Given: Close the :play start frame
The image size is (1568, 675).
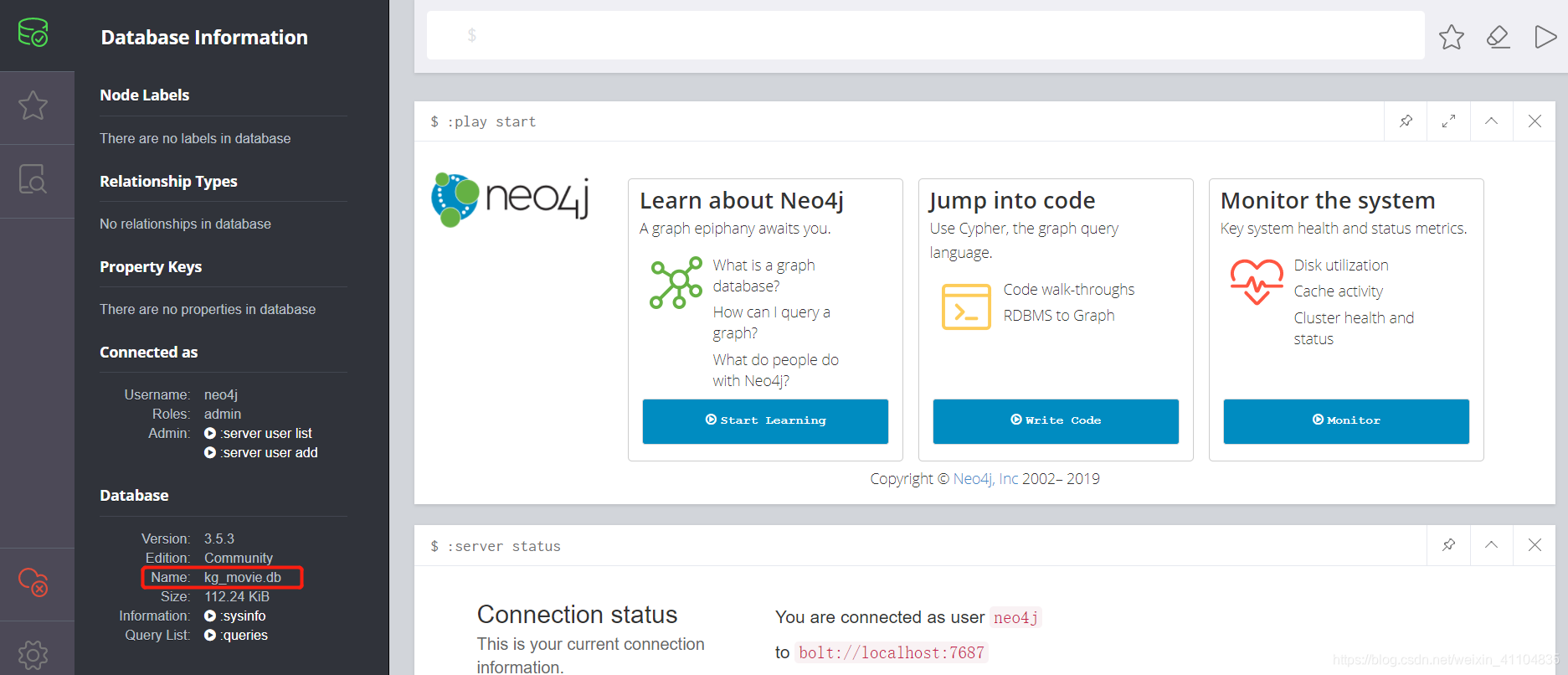Looking at the screenshot, I should click(1535, 121).
